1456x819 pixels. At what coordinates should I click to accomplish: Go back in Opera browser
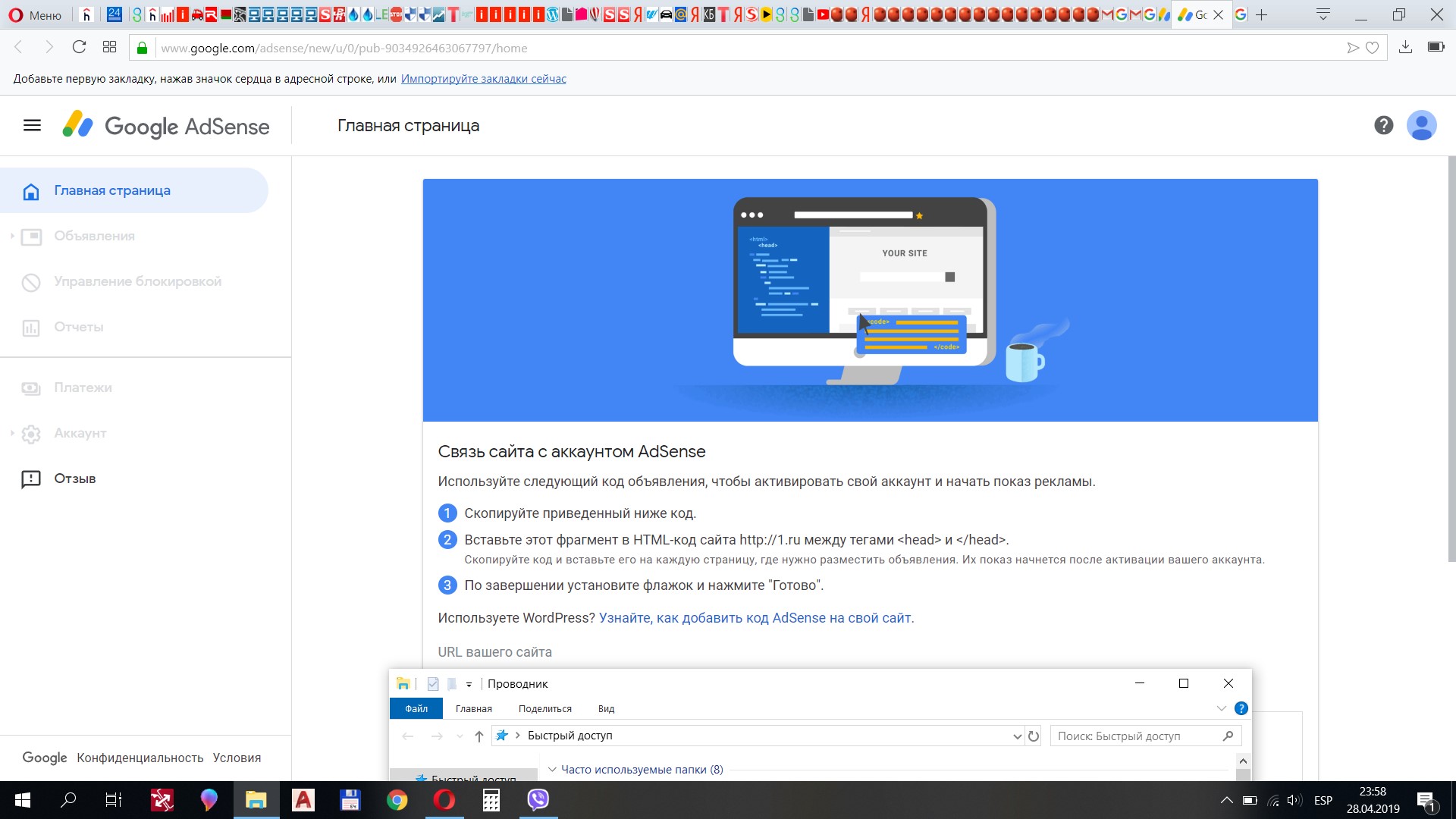coord(19,47)
